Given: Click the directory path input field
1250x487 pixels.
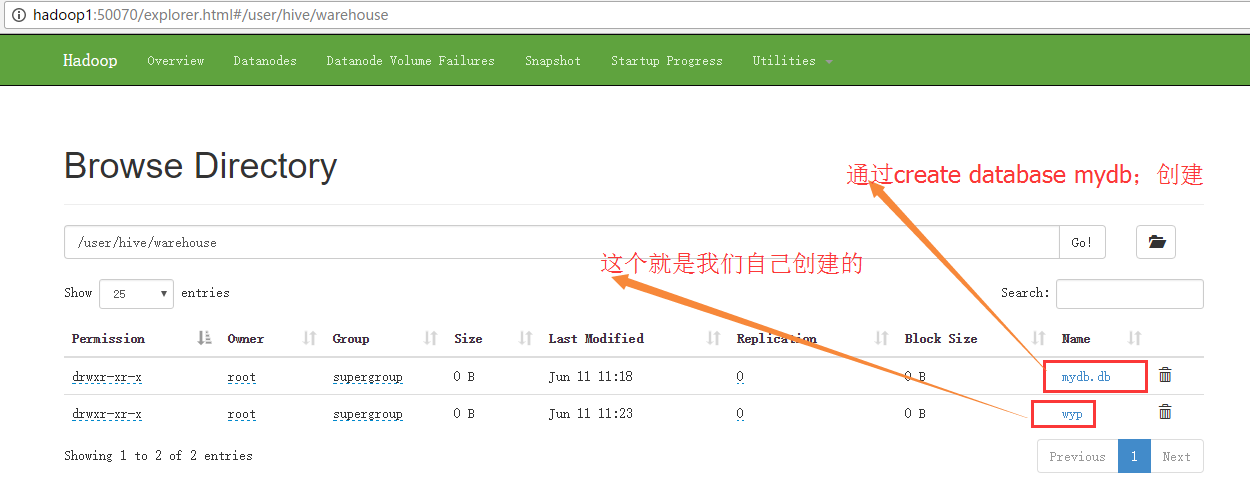Looking at the screenshot, I should [561, 242].
